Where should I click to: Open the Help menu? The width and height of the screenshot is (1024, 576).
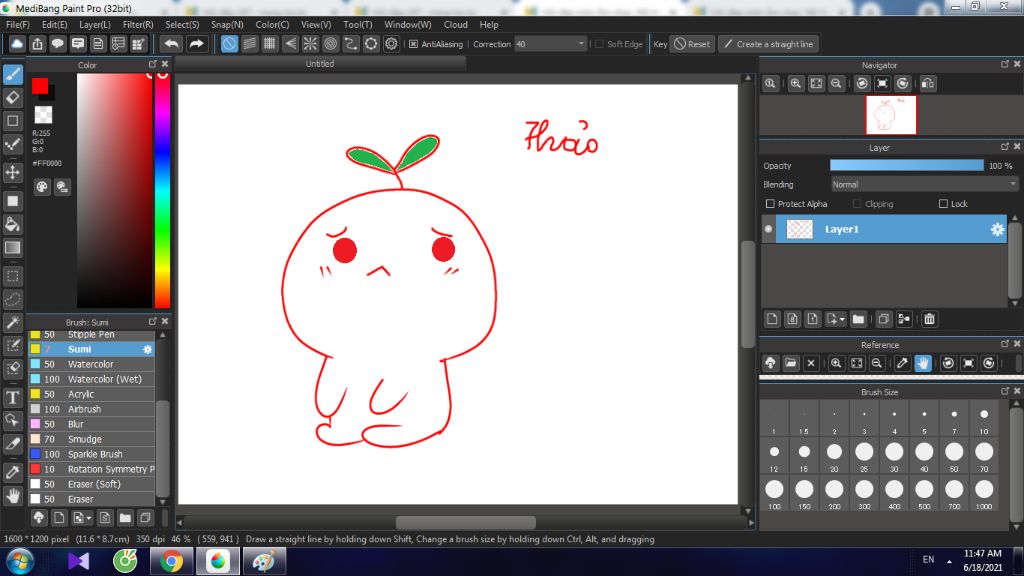click(488, 24)
